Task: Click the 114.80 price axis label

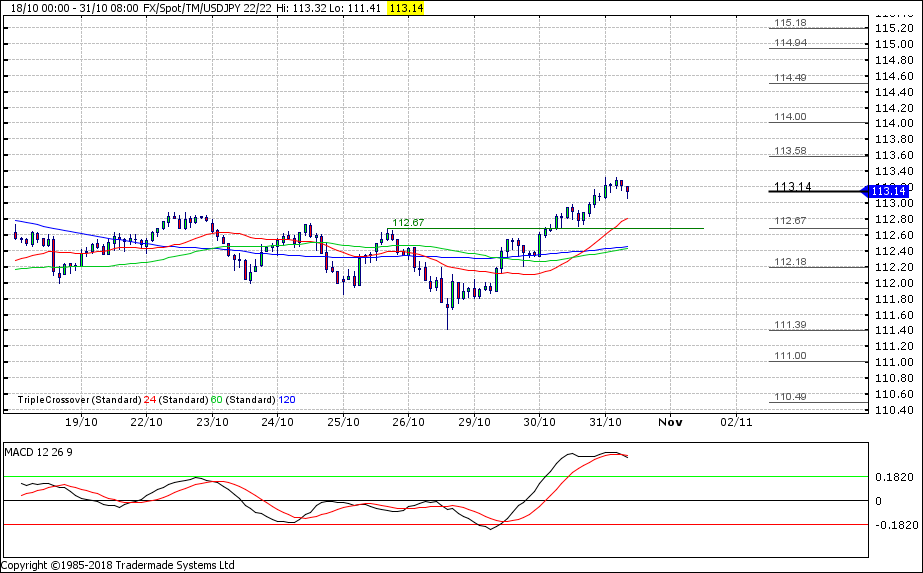Action: (894, 60)
